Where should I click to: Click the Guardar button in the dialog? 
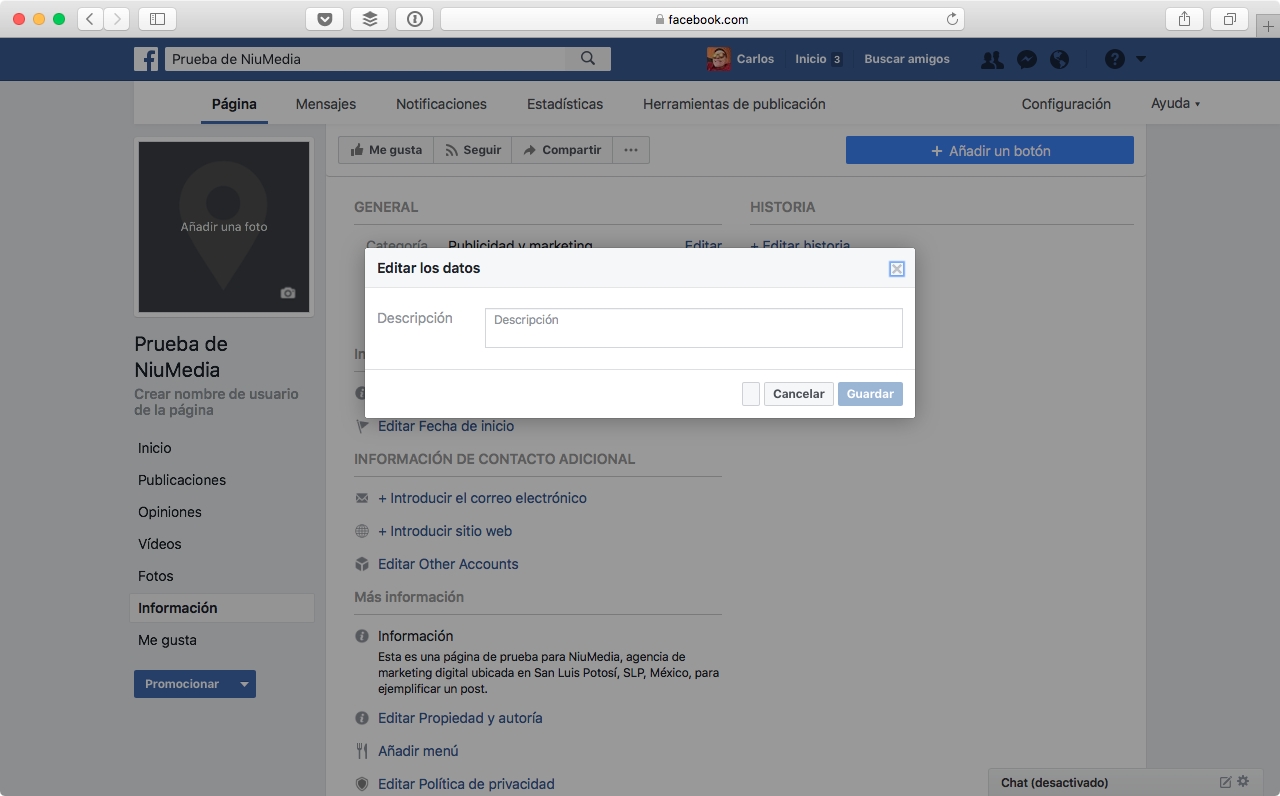coord(870,394)
